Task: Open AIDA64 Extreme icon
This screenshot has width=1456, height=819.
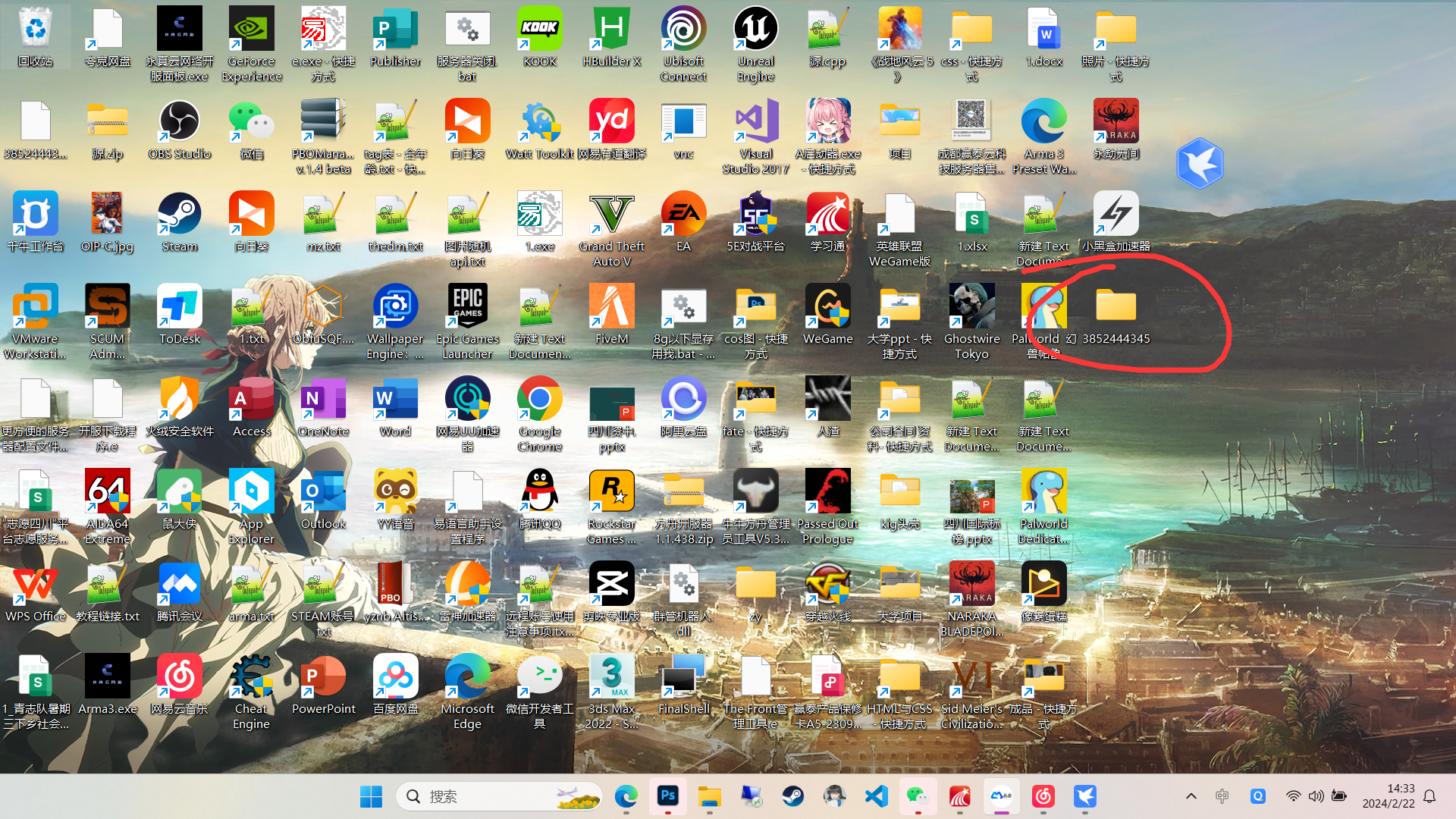Action: (107, 507)
